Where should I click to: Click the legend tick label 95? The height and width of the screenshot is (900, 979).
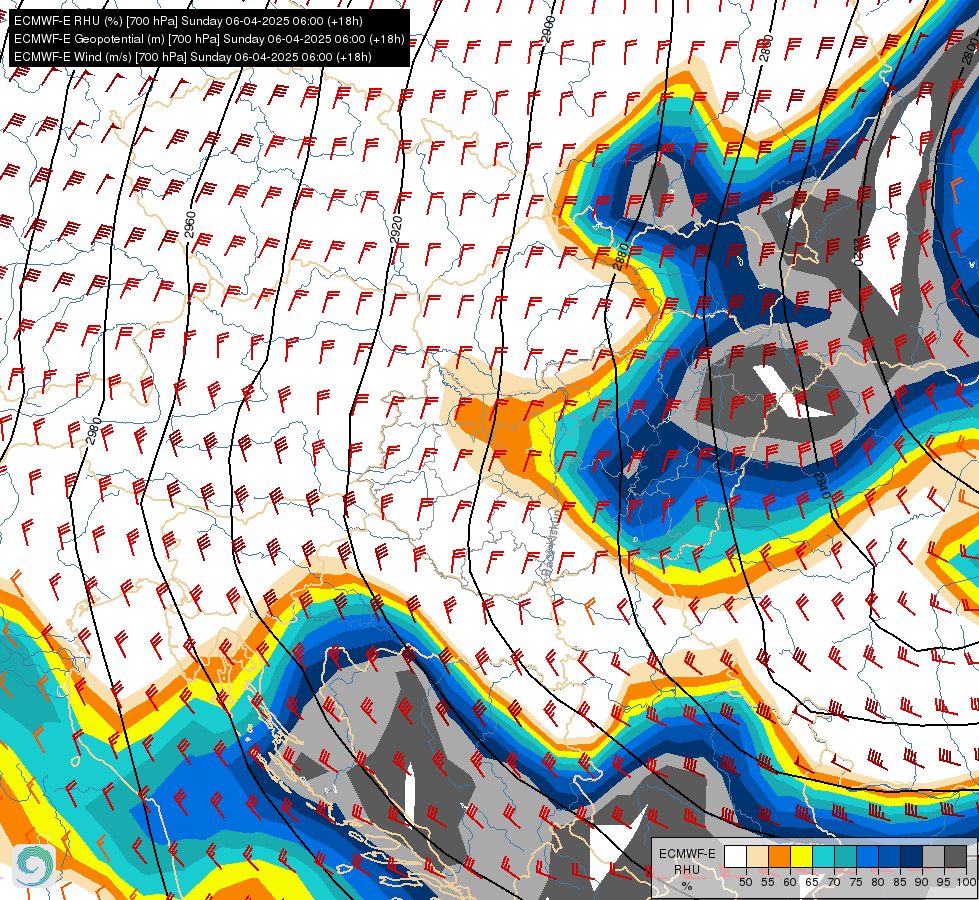944,883
